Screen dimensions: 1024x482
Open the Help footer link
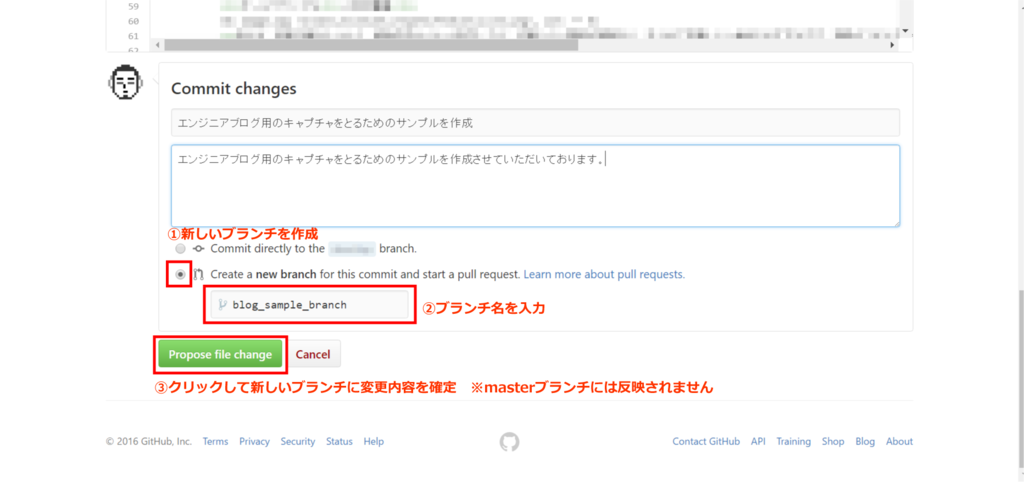[x=374, y=442]
